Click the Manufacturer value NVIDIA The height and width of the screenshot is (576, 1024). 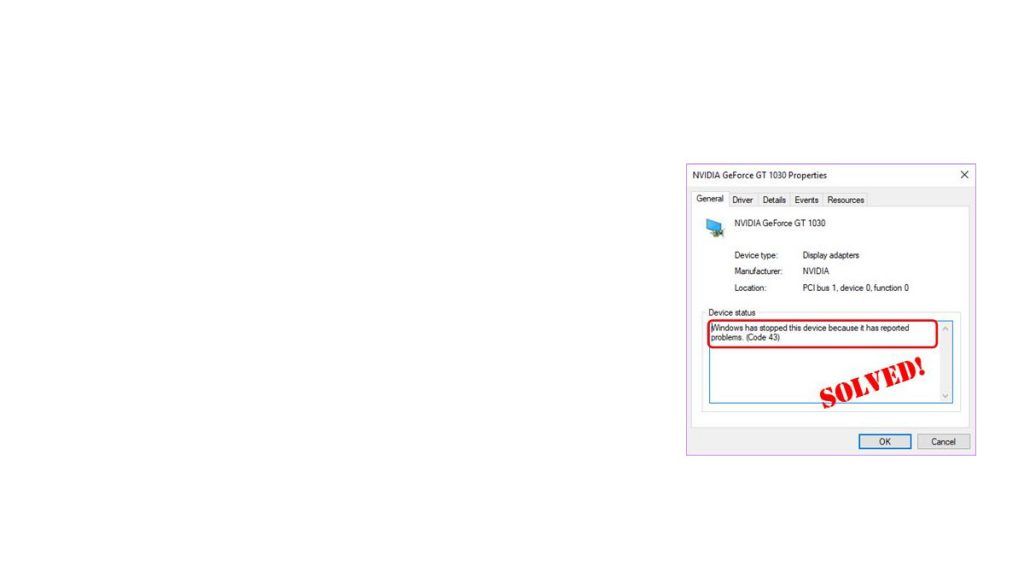click(x=816, y=271)
